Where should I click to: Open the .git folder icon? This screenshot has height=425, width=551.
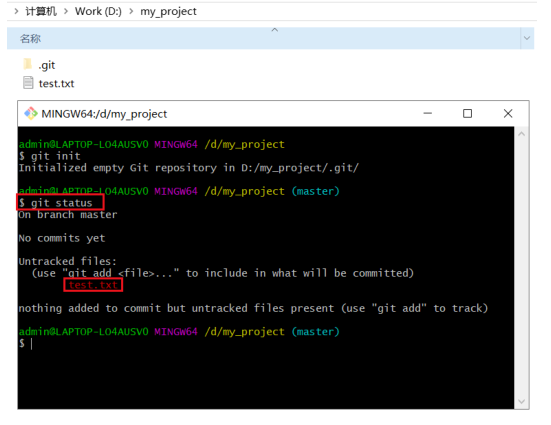click(28, 64)
